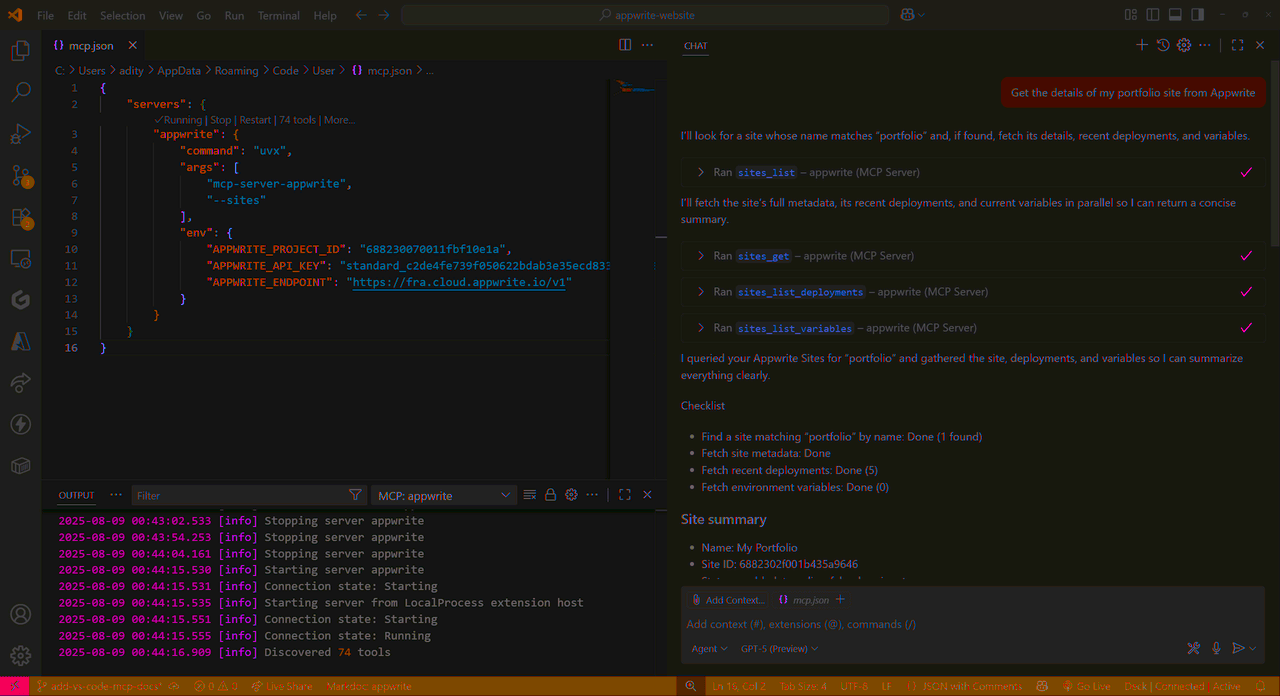This screenshot has width=1280, height=696.
Task: Open Remote Explorer from the activity bar
Action: click(20, 258)
